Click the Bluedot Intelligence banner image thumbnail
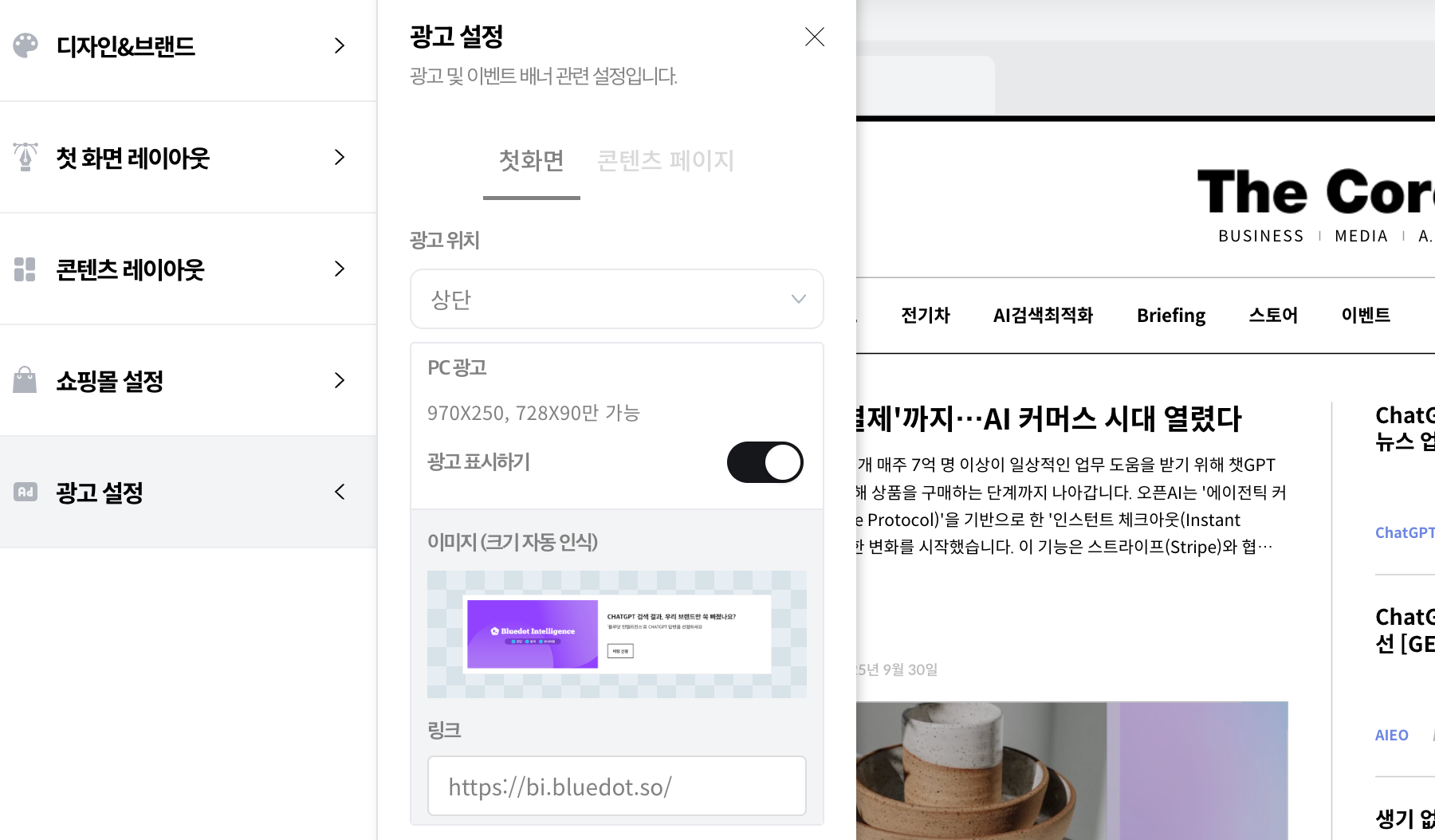 pos(616,634)
